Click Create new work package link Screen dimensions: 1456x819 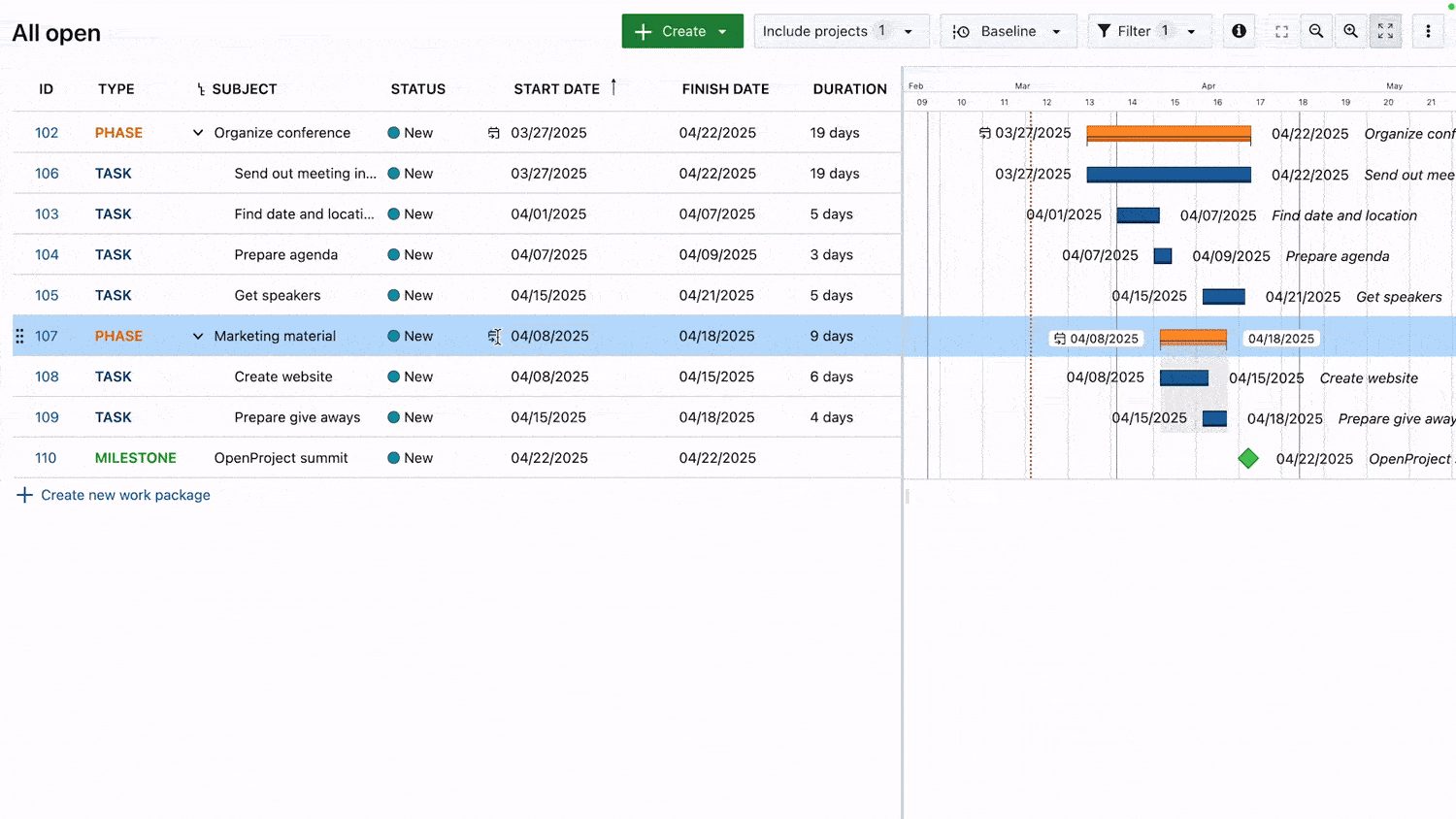124,495
